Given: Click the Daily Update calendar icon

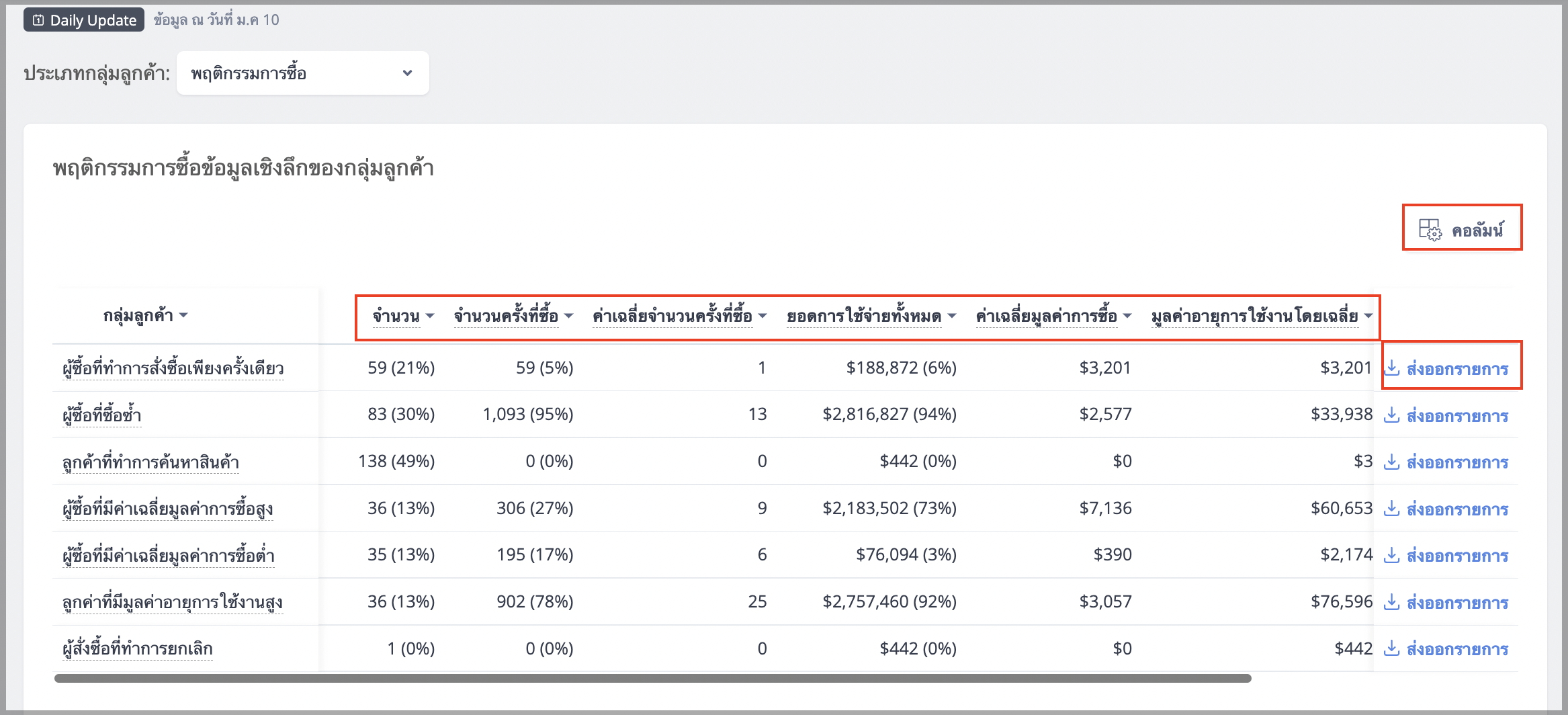Looking at the screenshot, I should click(x=38, y=20).
